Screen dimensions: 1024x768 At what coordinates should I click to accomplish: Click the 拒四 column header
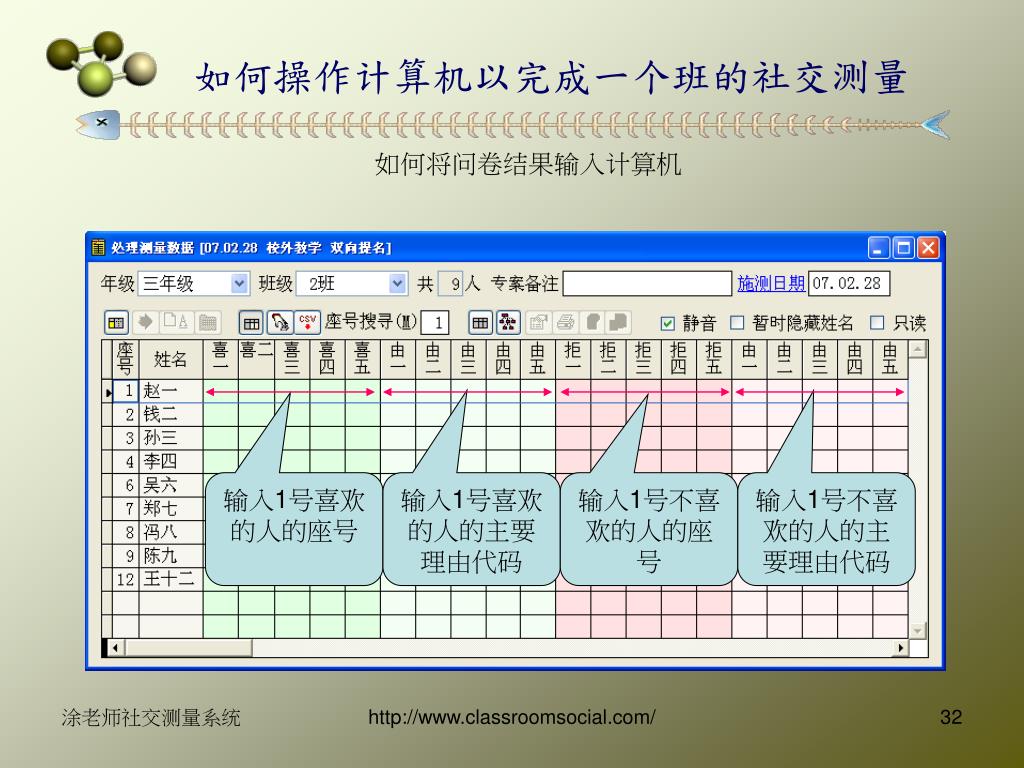tap(679, 359)
